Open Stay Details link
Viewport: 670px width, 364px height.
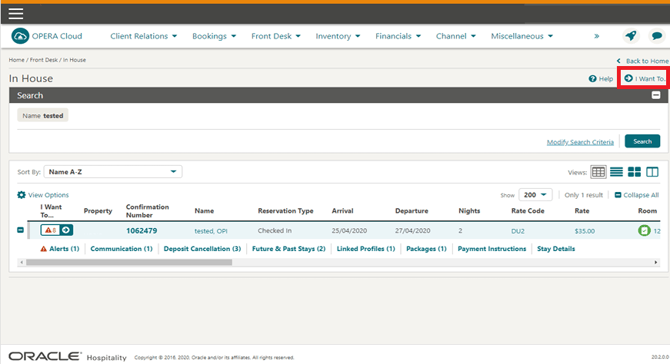point(556,249)
